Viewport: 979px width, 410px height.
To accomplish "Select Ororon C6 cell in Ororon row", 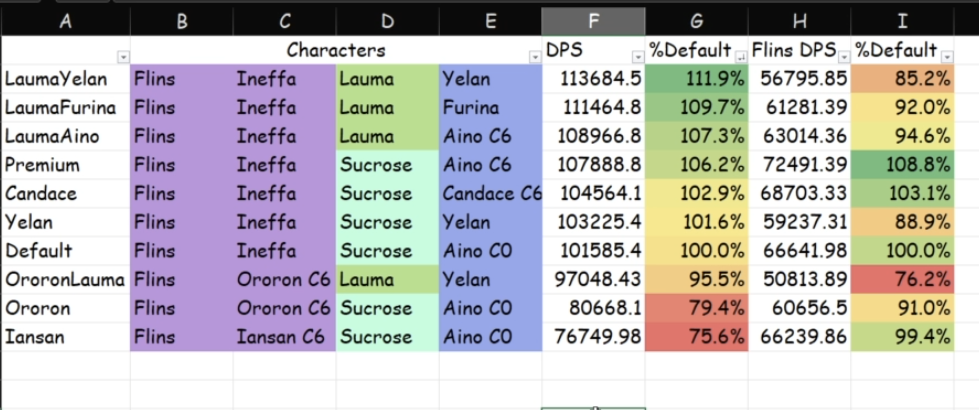I will [x=285, y=308].
